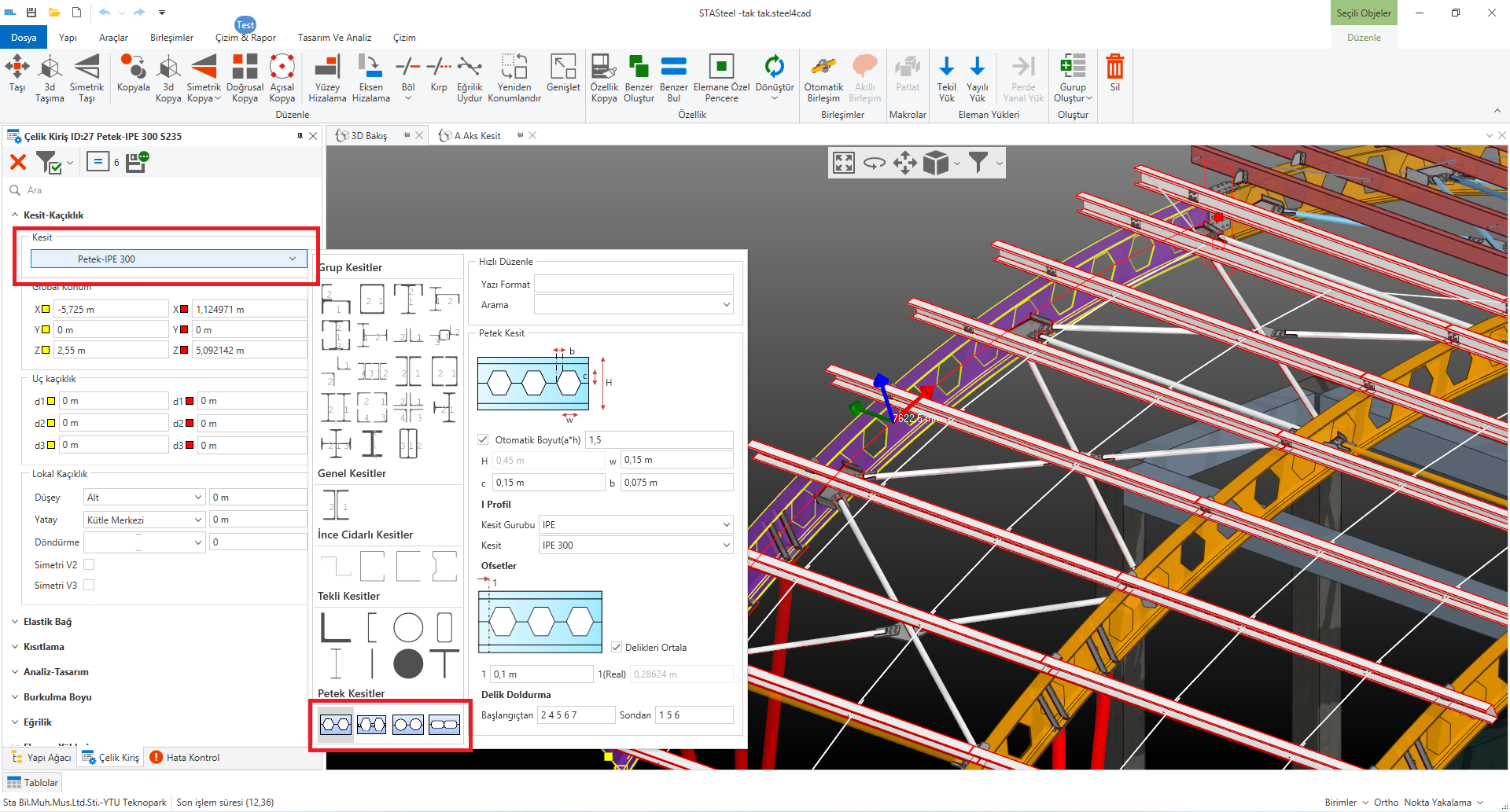Select the circular-hole Petek section icon
1510x812 pixels.
[408, 725]
